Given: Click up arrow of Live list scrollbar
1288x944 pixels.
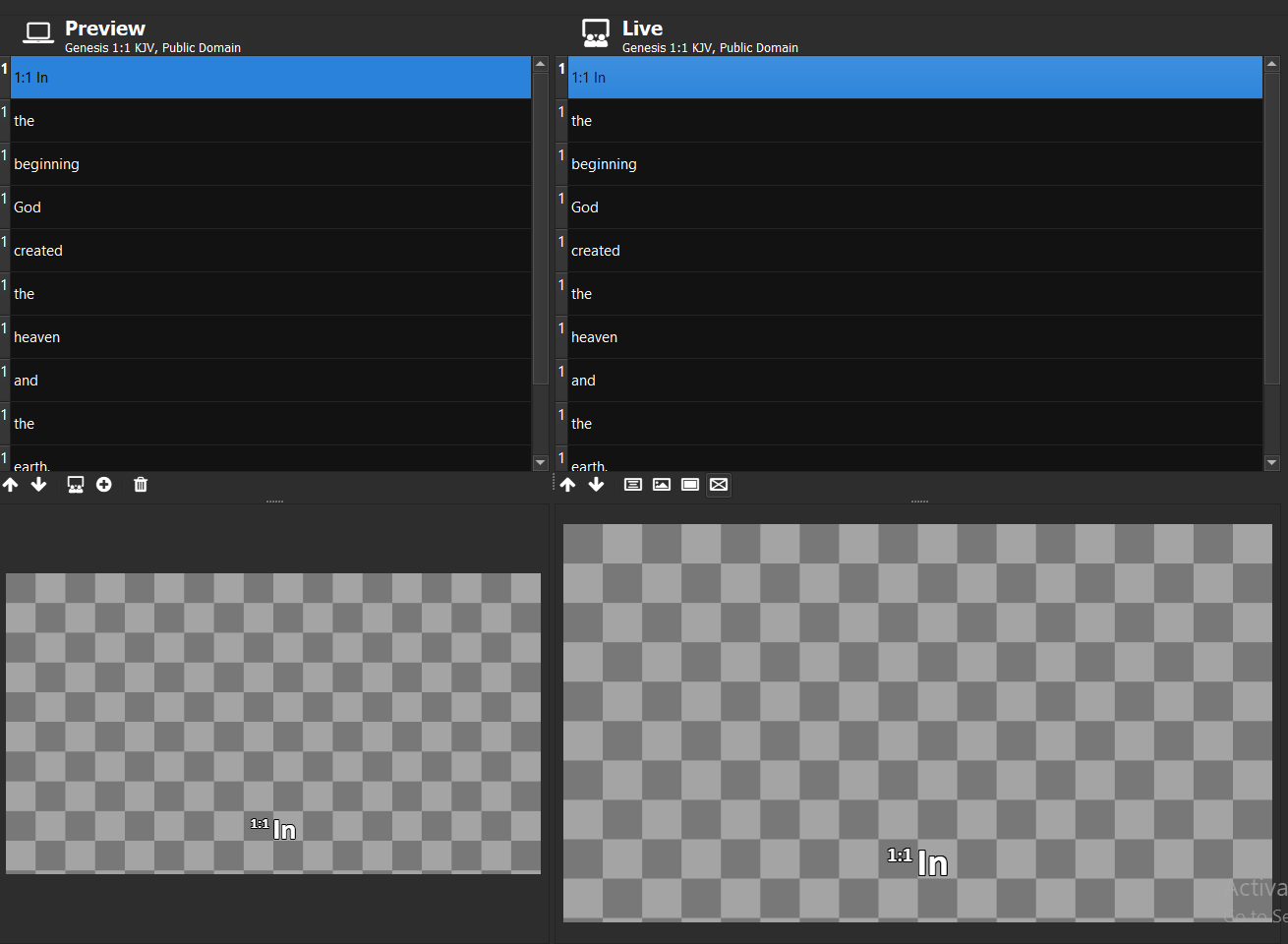Looking at the screenshot, I should click(x=1271, y=64).
